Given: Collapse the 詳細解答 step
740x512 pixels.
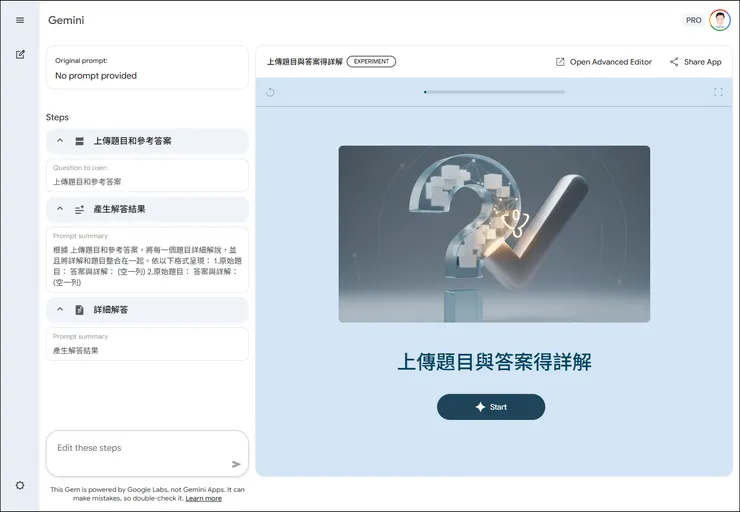Looking at the screenshot, I should click(60, 310).
